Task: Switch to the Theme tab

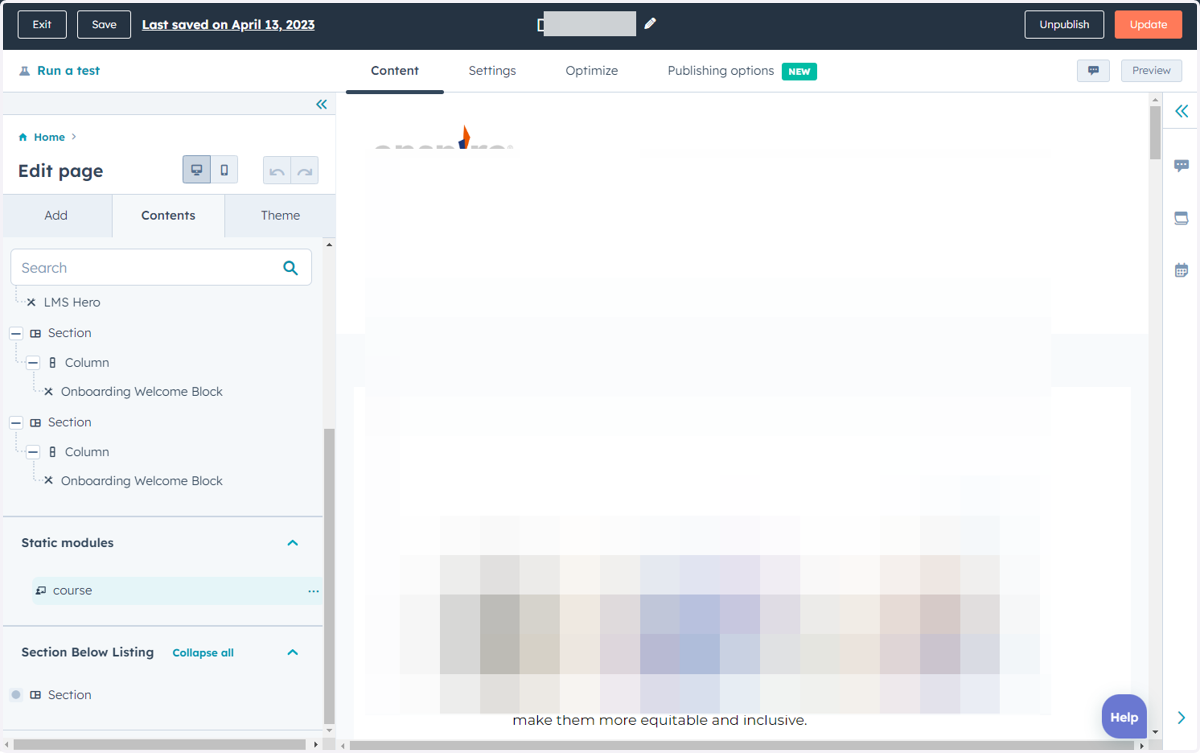Action: [280, 215]
